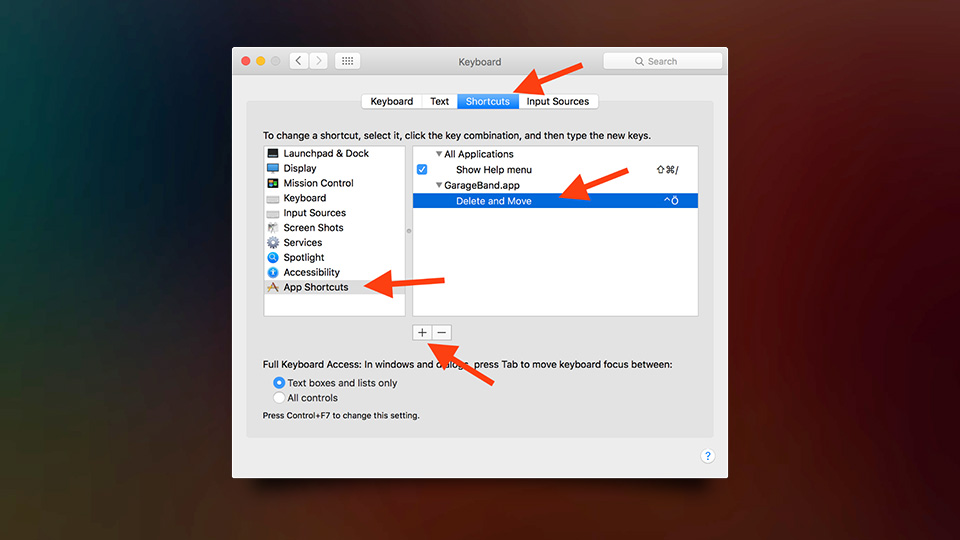Click the Services gear icon
Screen dimensions: 960x540
coord(273,242)
